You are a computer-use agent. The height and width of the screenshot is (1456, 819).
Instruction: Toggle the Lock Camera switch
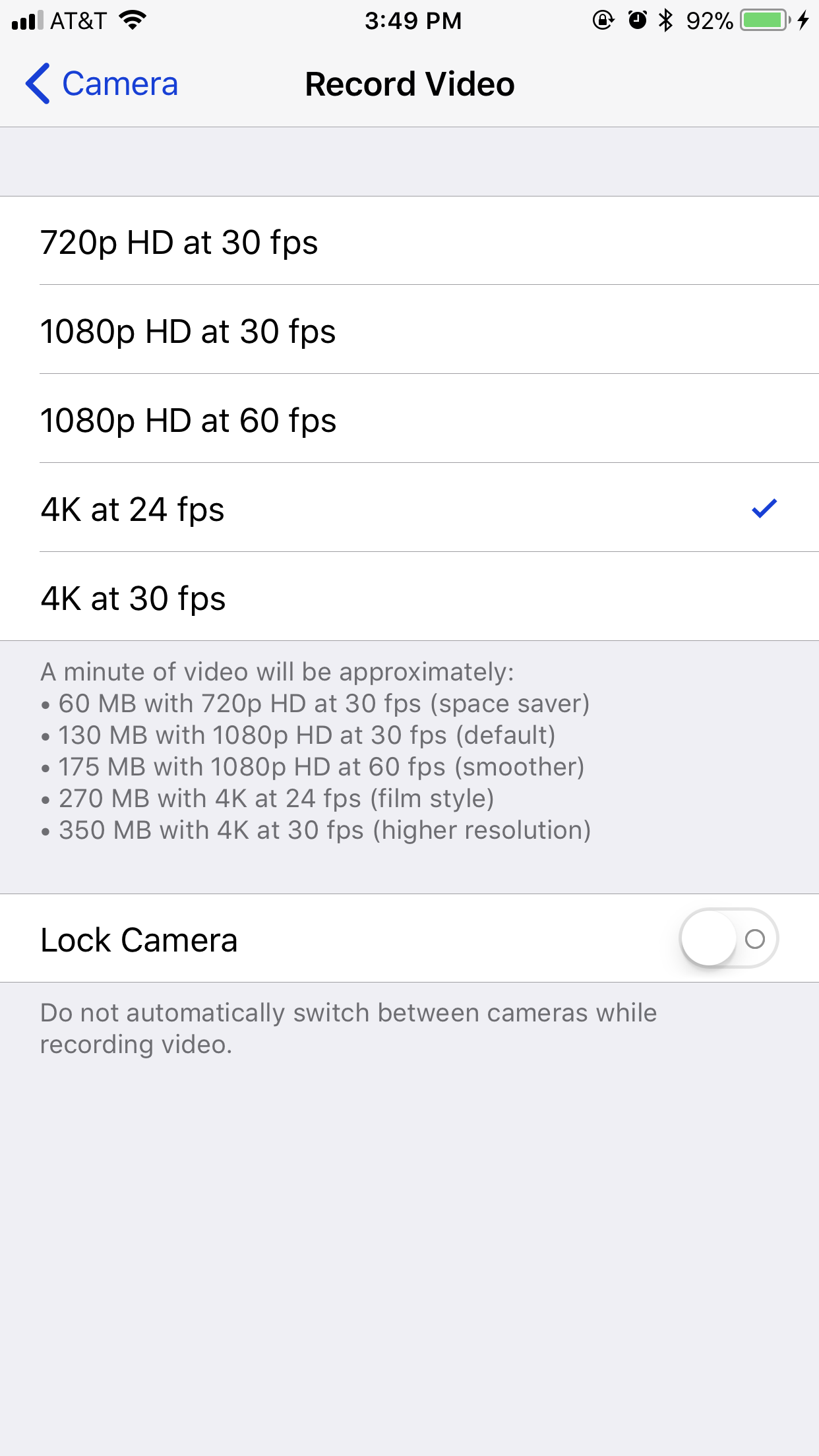click(729, 938)
